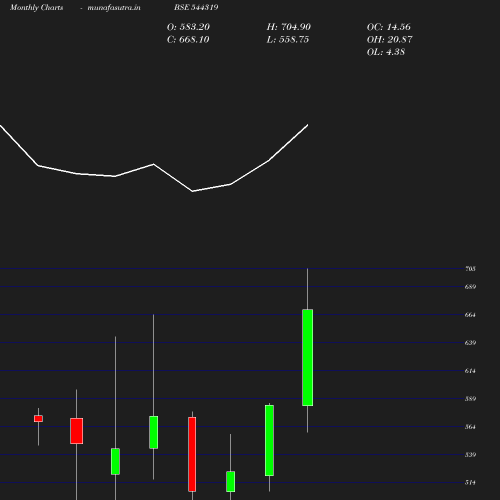Screen dimensions: 500x500
Task: Click the 614 price axis label
Action: [470, 371]
